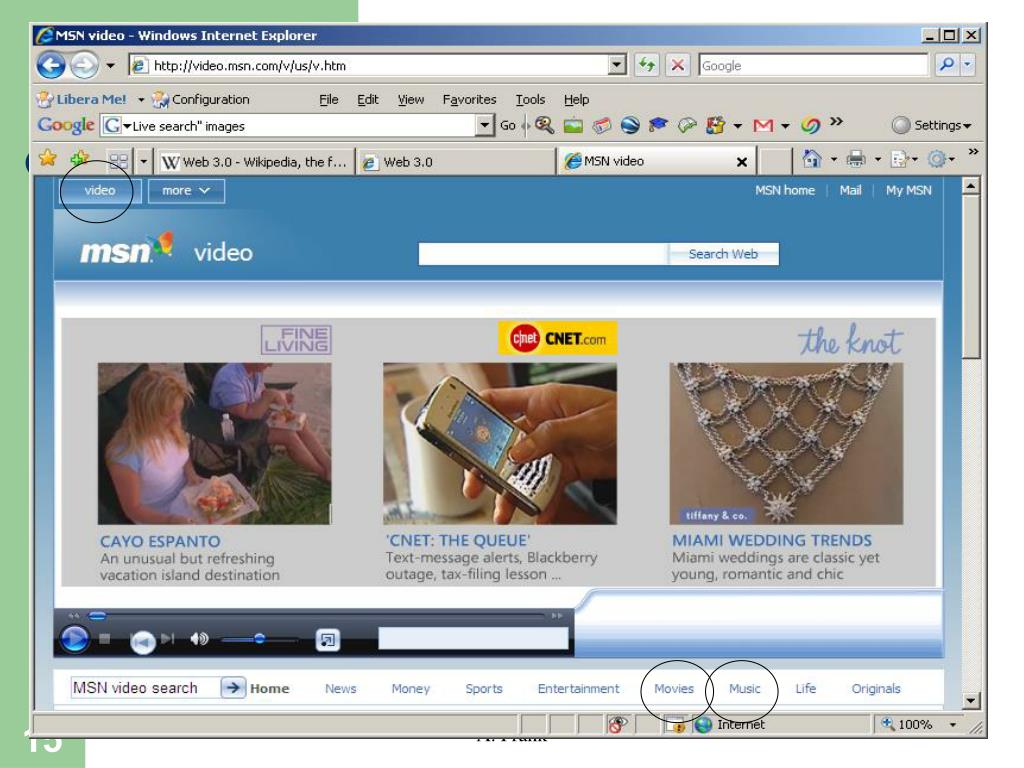Expand the more dropdown on MSN header

click(x=186, y=191)
